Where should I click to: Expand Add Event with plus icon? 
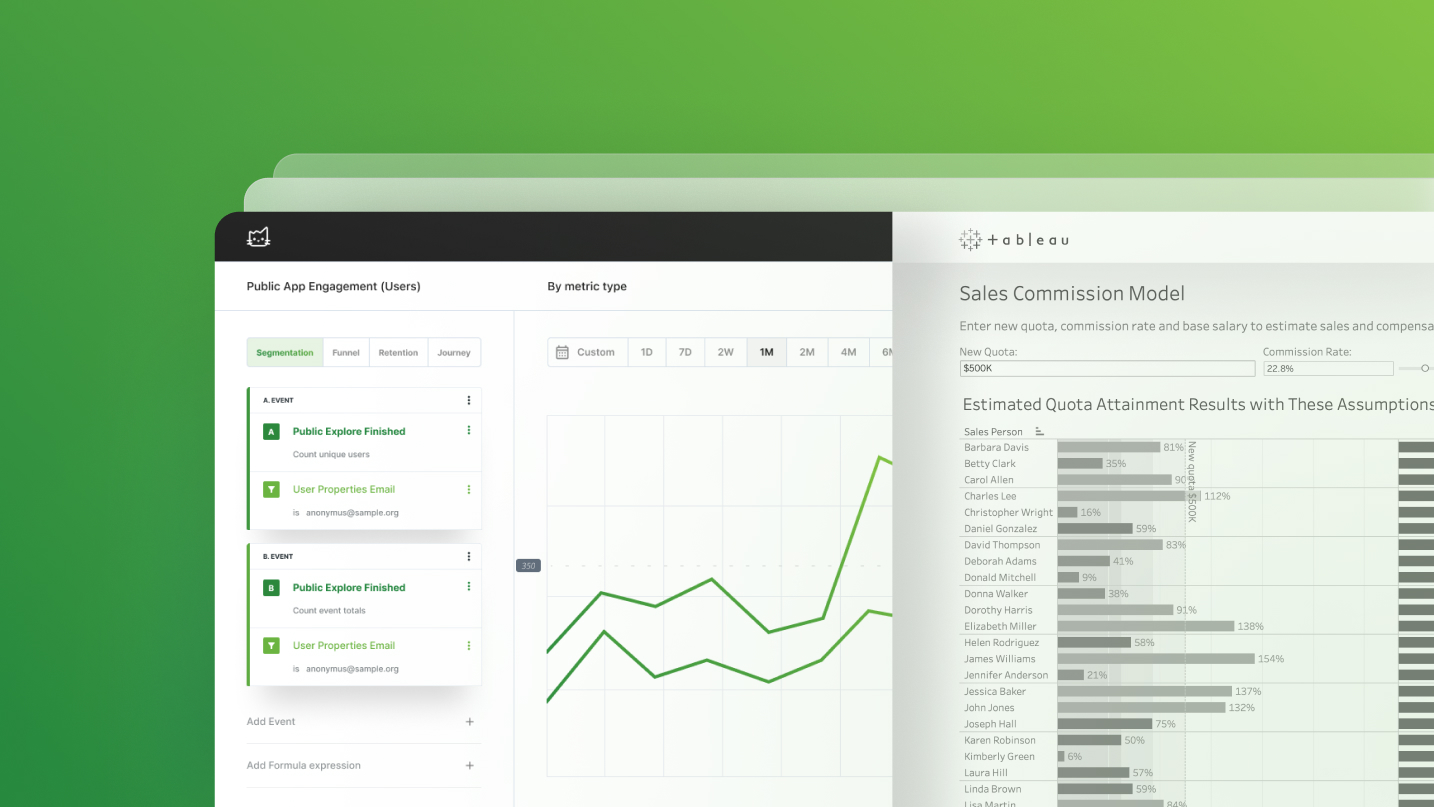469,722
